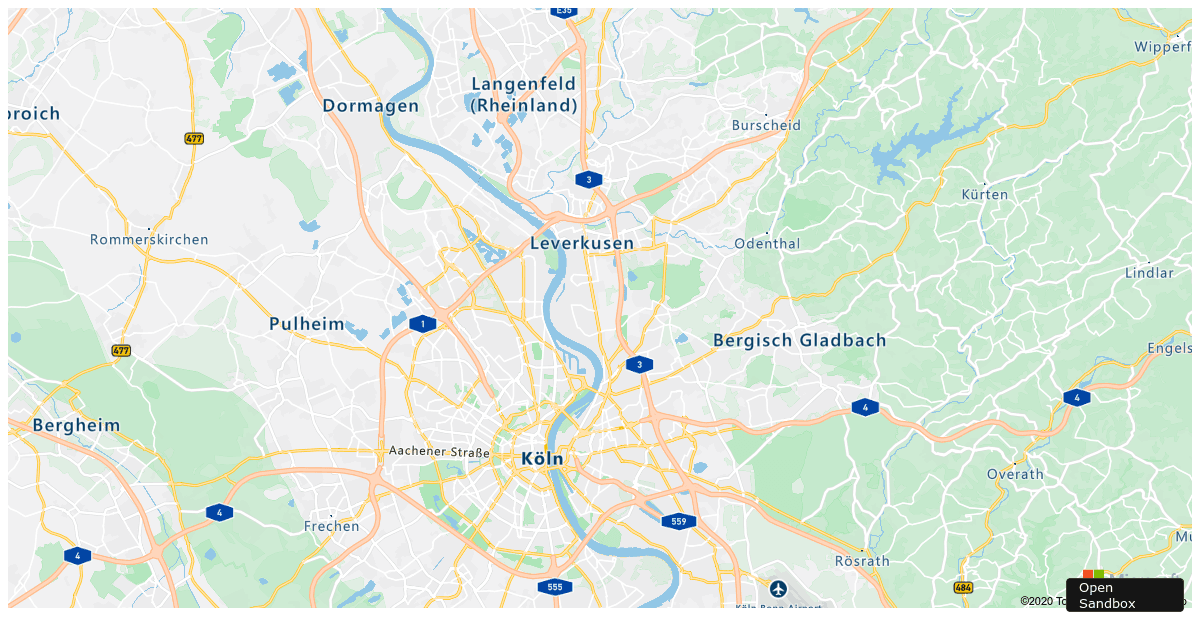Screen dimensions: 1200x630
Task: Click the Köln Bonn Airport plane icon
Action: point(778,587)
